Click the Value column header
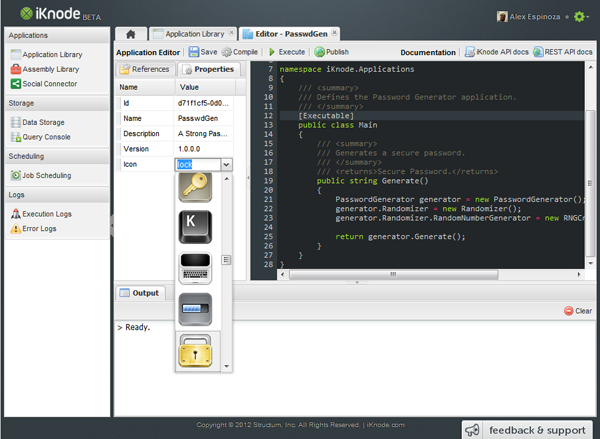This screenshot has height=439, width=600. (205, 87)
